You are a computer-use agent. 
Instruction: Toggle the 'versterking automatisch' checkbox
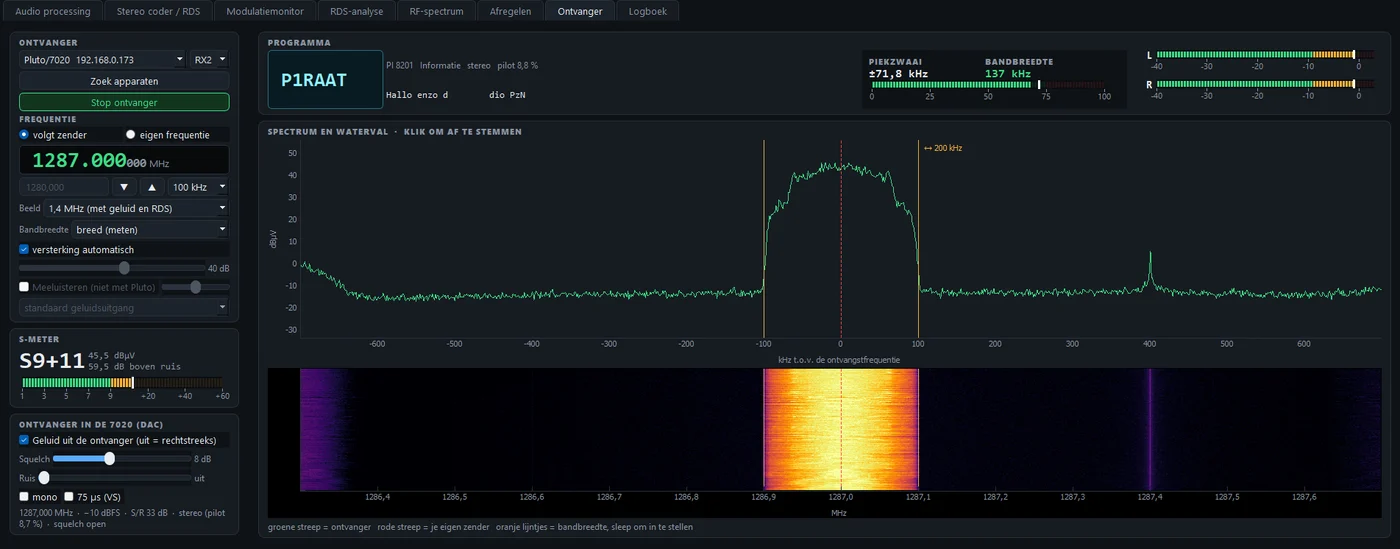[24, 249]
